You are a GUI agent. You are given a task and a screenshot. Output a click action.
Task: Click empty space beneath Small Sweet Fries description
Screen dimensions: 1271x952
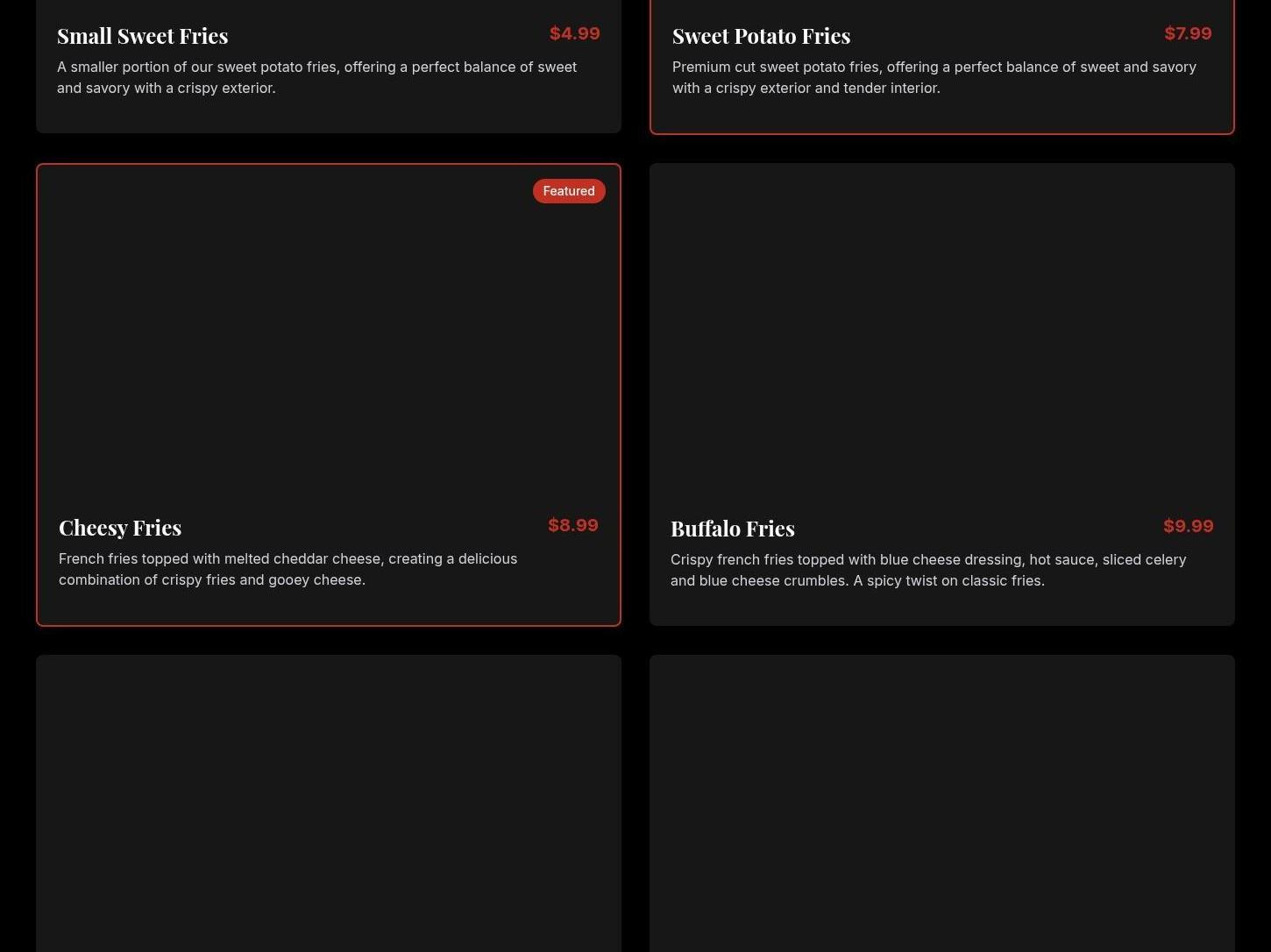point(329,116)
